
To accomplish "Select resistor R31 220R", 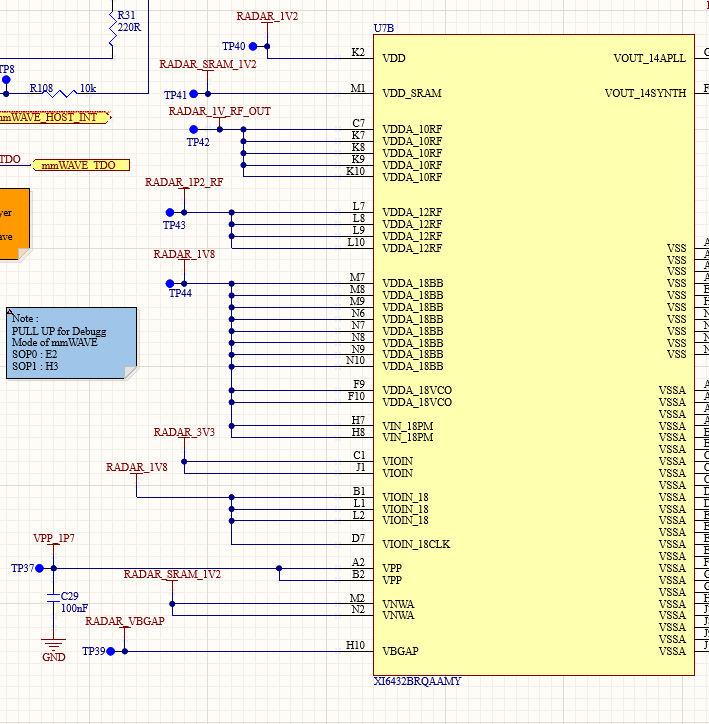I will click(x=112, y=28).
